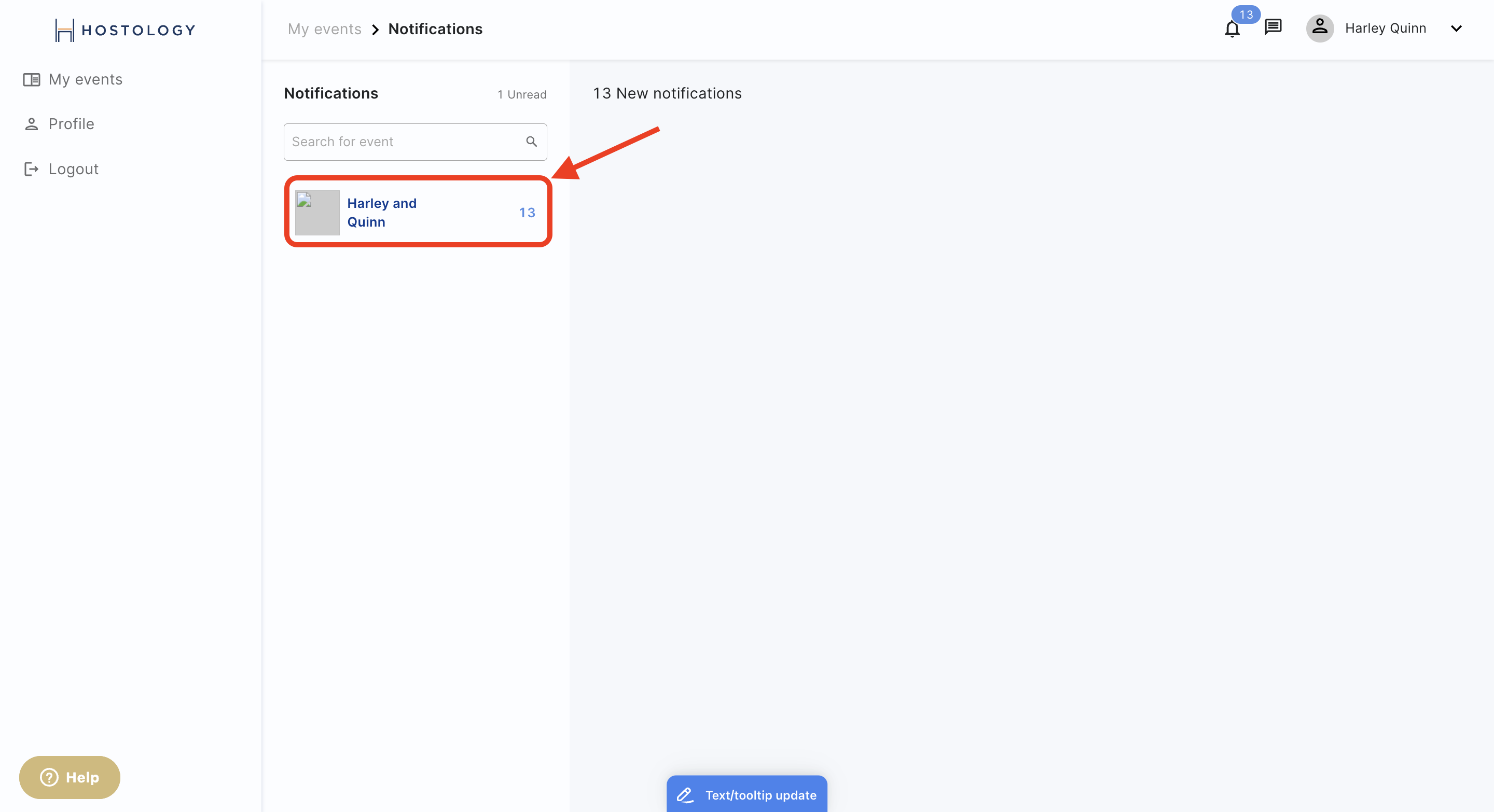Click the Harley and Quinn thumbnail

click(x=316, y=212)
